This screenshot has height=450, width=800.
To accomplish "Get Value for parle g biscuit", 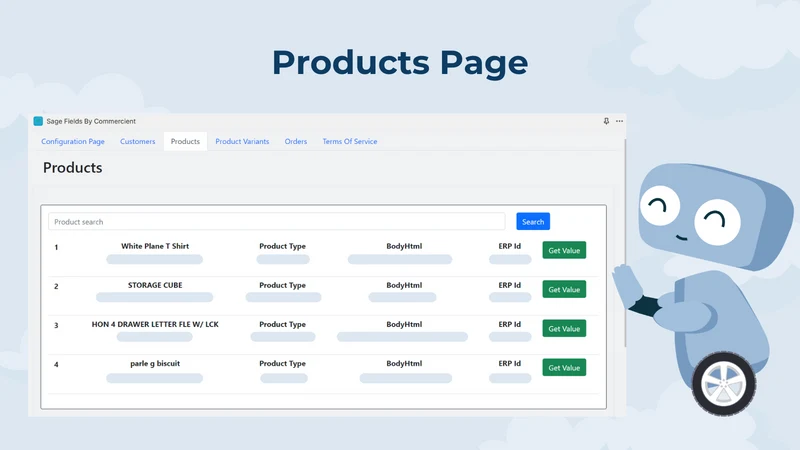I will click(x=564, y=367).
